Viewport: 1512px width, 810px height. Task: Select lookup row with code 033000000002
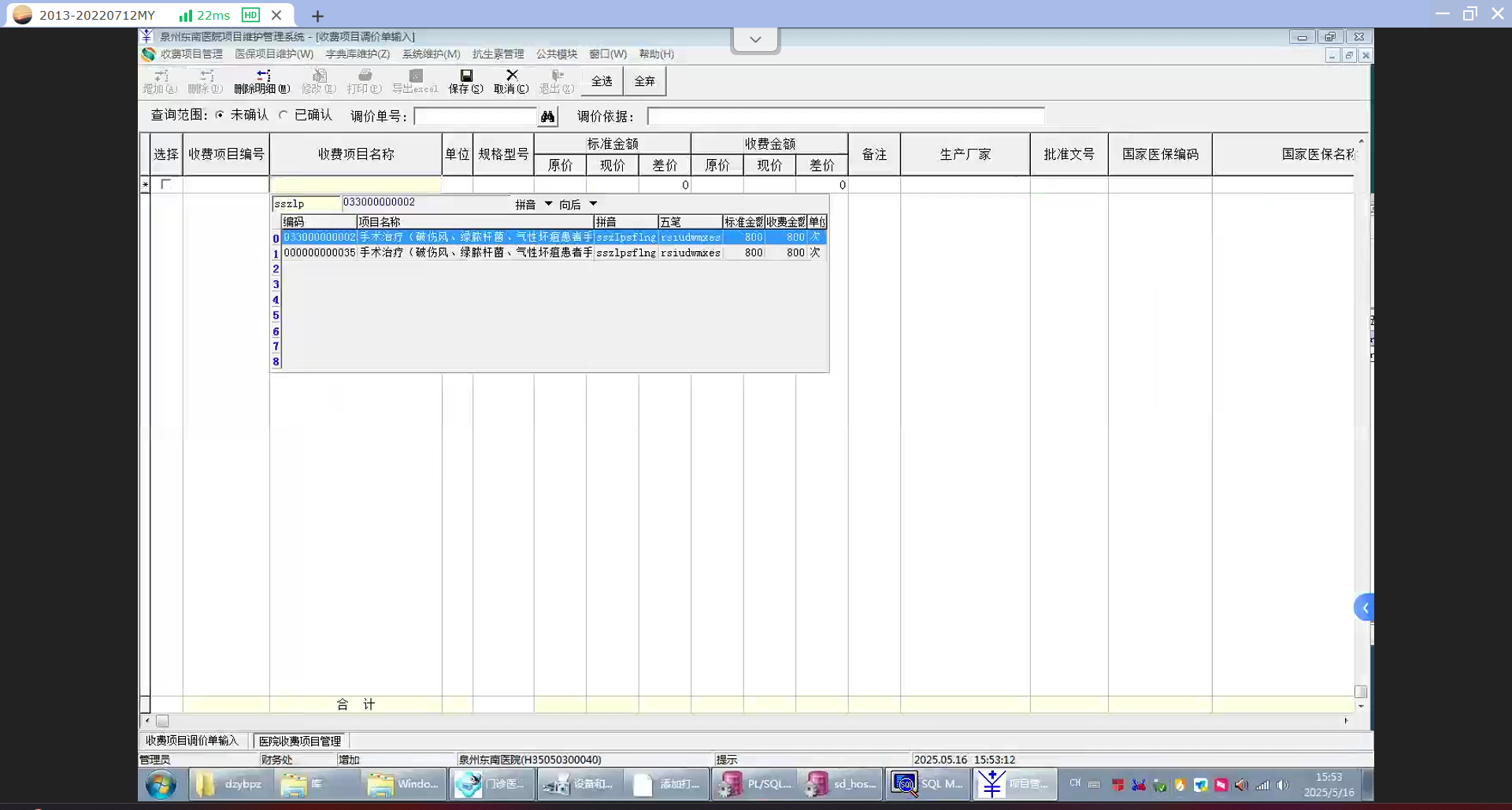(x=554, y=237)
